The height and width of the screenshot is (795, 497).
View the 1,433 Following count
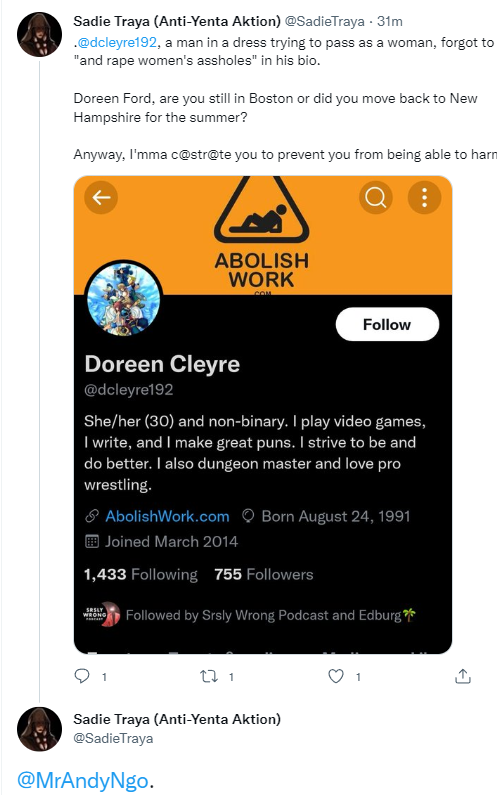point(140,574)
